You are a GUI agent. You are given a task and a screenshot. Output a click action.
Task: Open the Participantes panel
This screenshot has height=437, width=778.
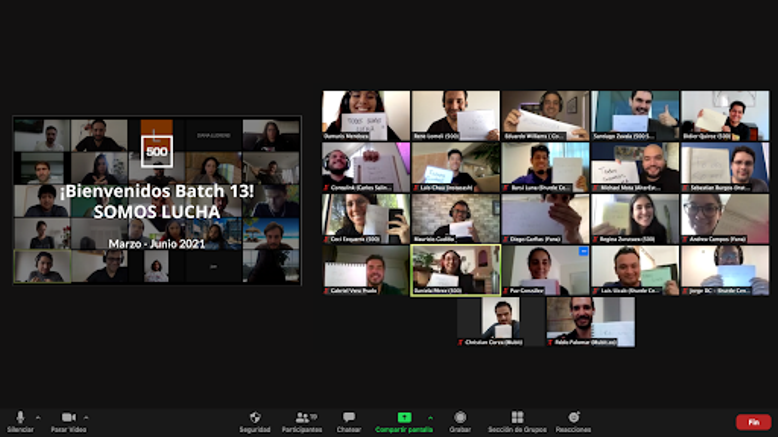(x=301, y=418)
